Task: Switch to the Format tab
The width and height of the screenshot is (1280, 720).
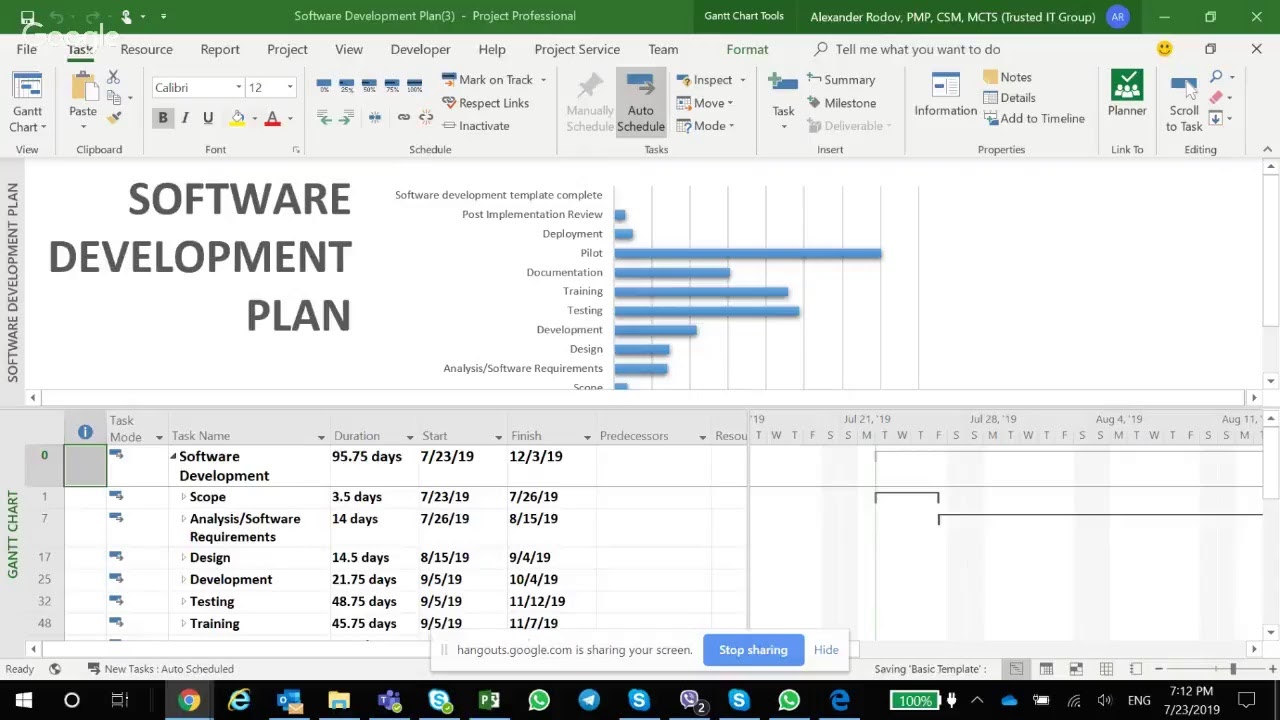Action: pos(747,49)
